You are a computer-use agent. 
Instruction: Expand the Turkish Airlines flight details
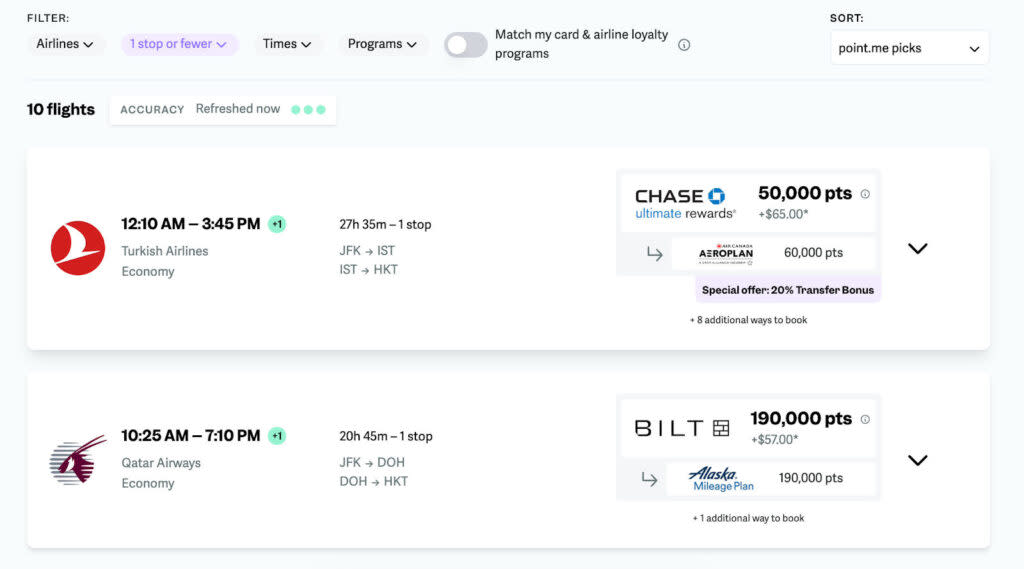point(917,248)
